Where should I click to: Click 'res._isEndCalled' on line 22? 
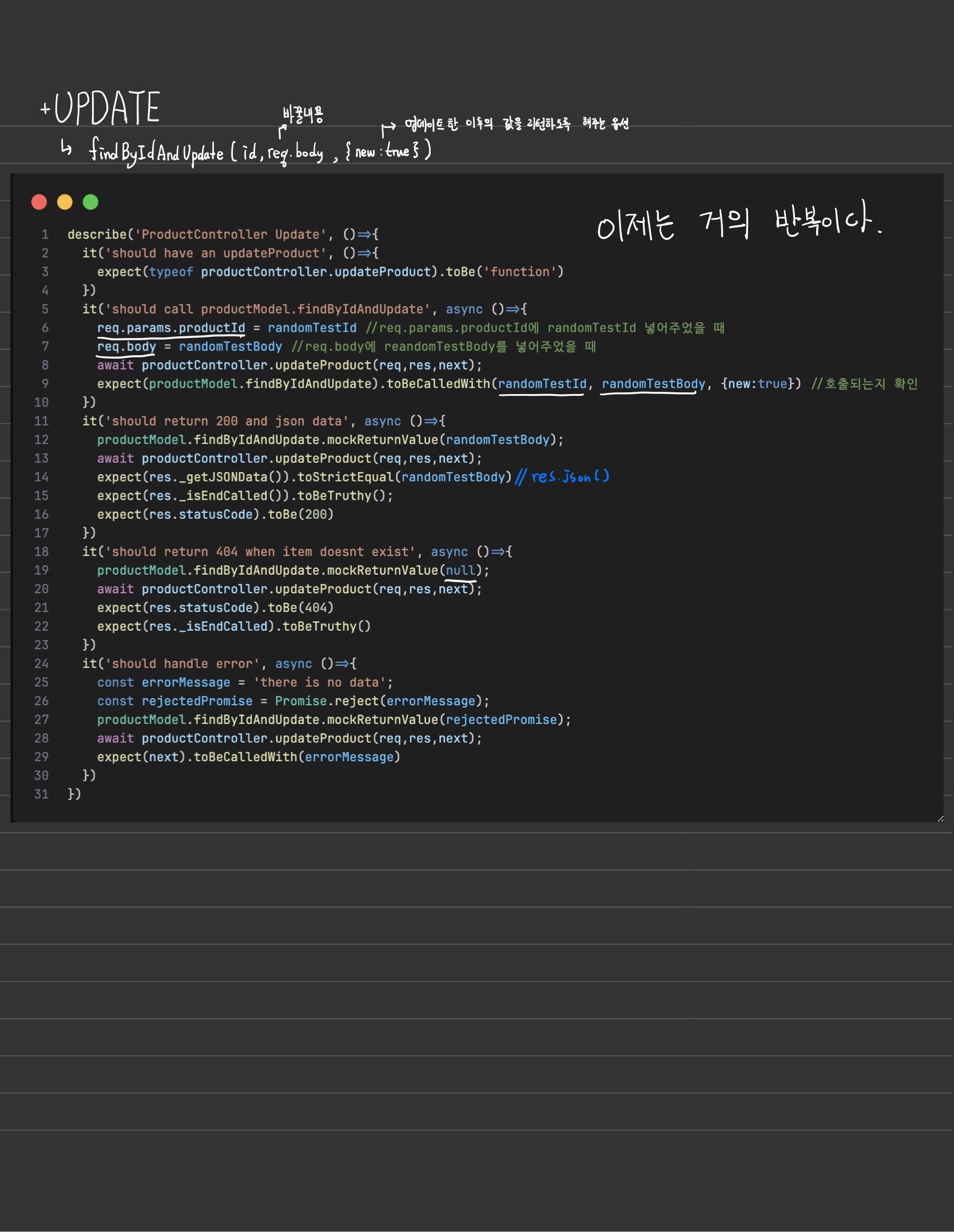point(208,626)
